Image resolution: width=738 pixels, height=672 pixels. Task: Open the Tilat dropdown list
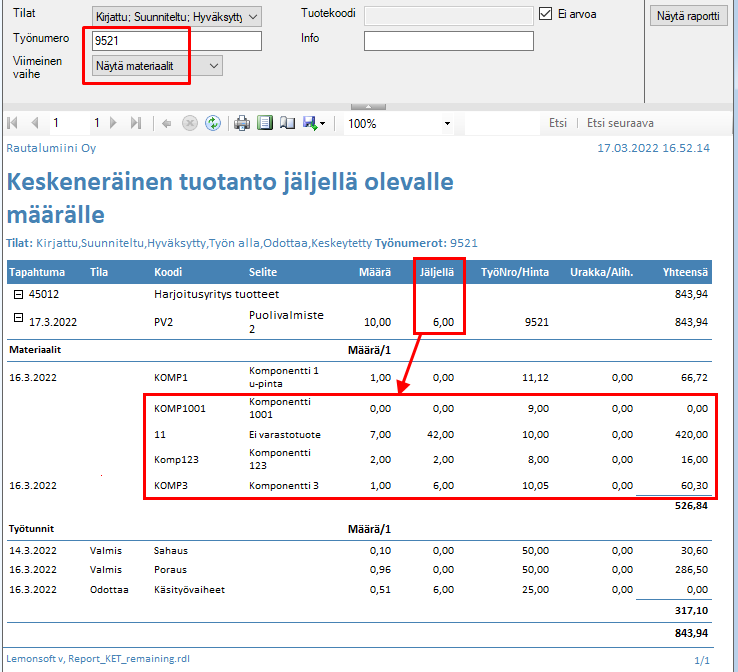tap(252, 16)
